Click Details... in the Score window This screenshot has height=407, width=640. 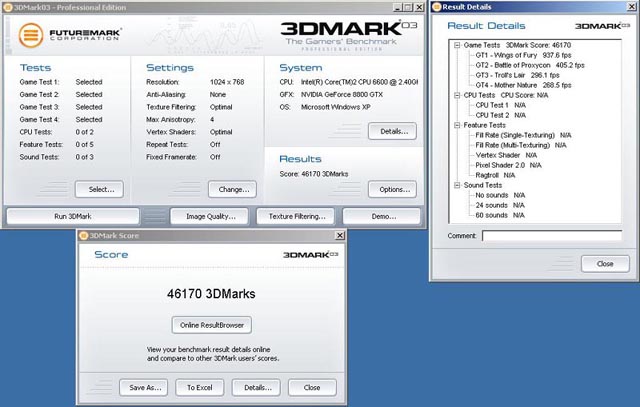coord(256,387)
